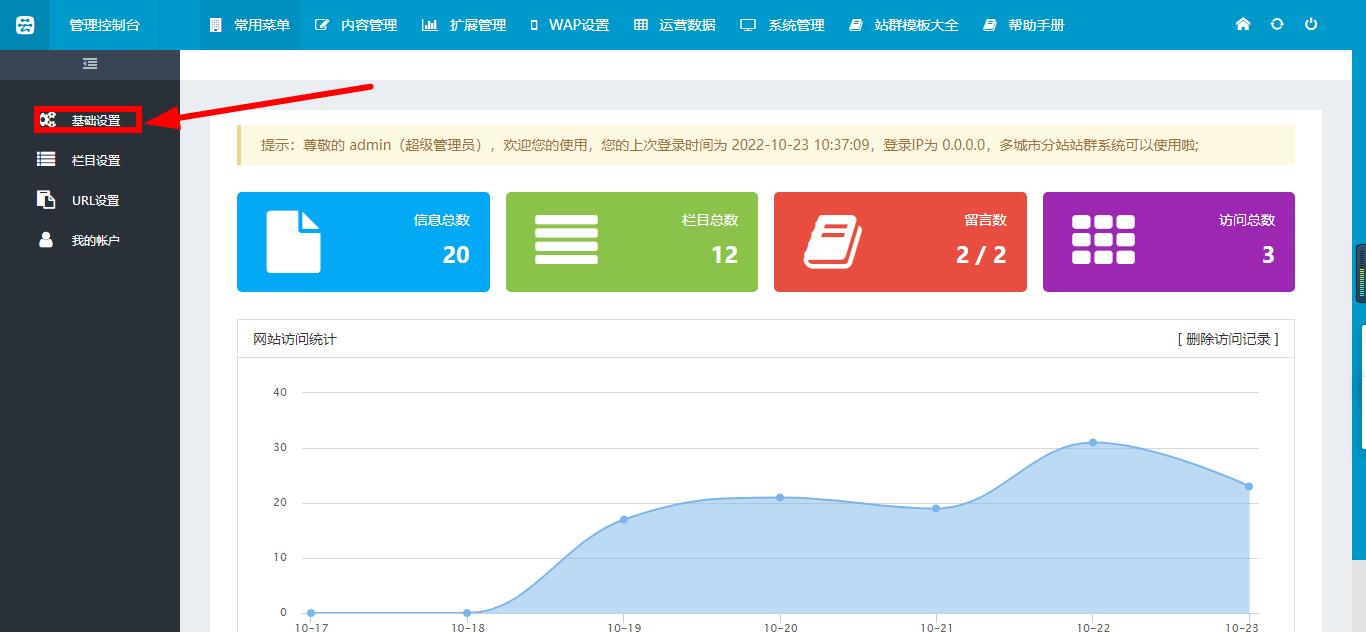Open the 运营数据 menu
The width and height of the screenshot is (1366, 632).
pyautogui.click(x=675, y=25)
